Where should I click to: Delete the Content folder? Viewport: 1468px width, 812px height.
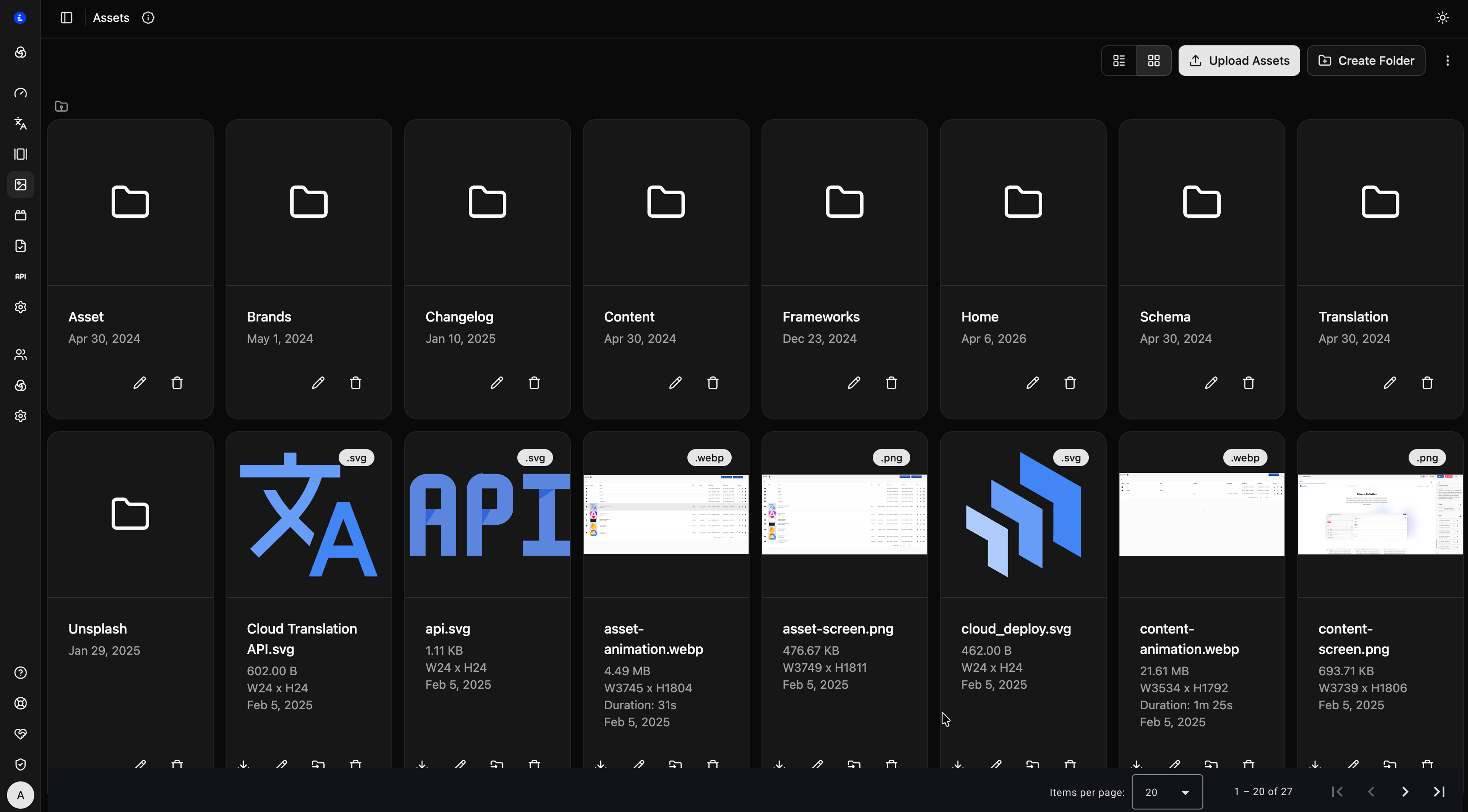(x=713, y=382)
